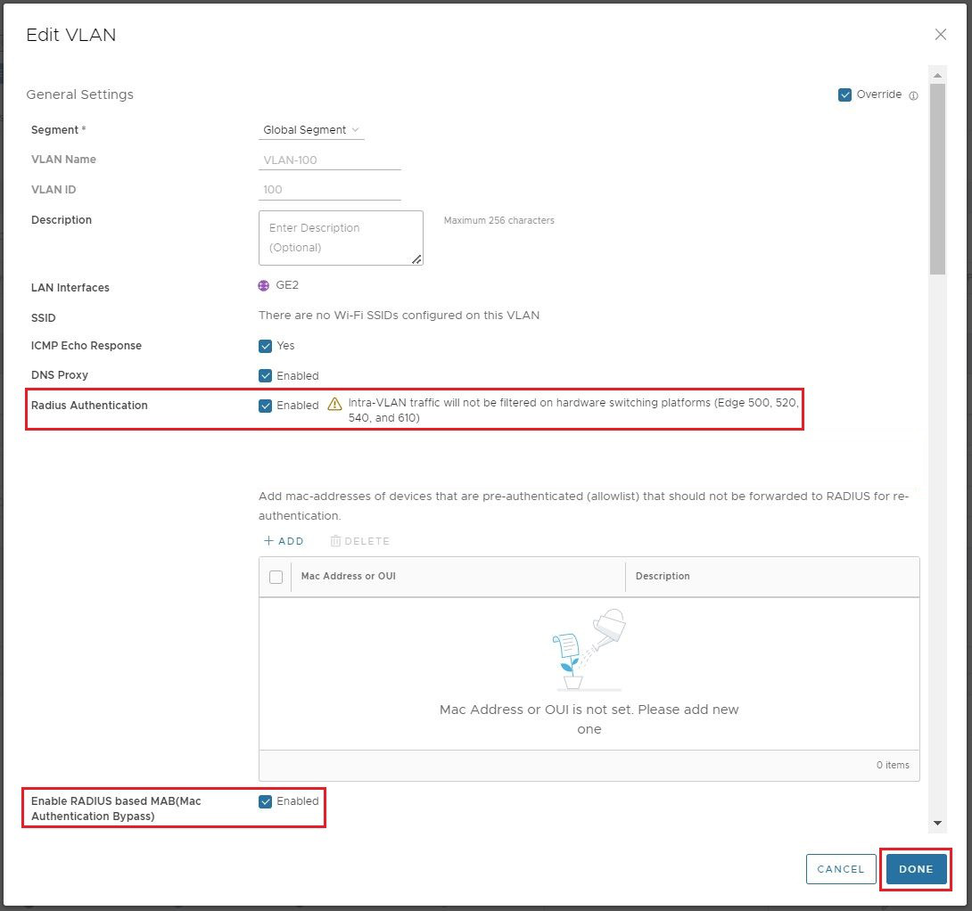
Task: Select all rows in MAC address table
Action: point(276,577)
